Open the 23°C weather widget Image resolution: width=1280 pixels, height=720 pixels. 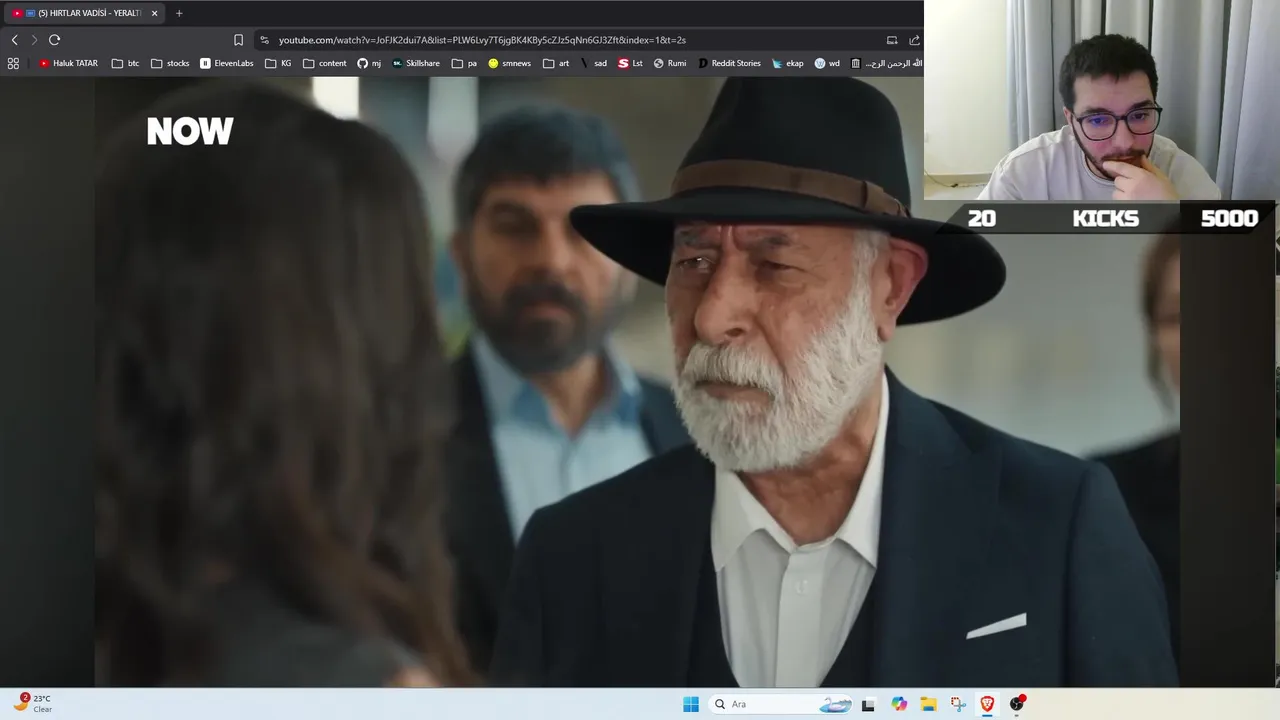click(x=32, y=704)
